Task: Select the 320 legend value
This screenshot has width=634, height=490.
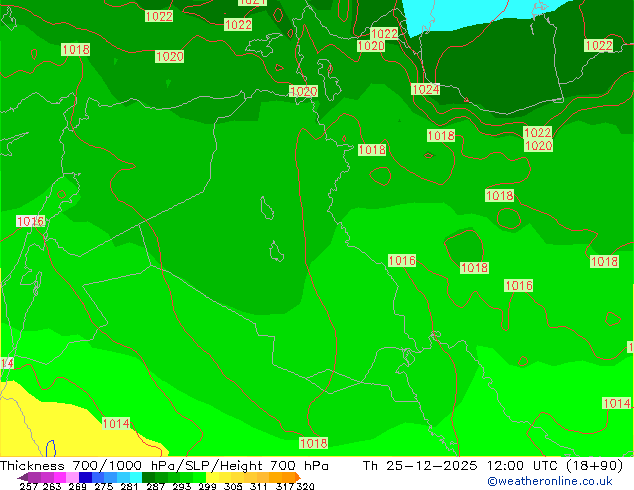Action: pos(305,486)
